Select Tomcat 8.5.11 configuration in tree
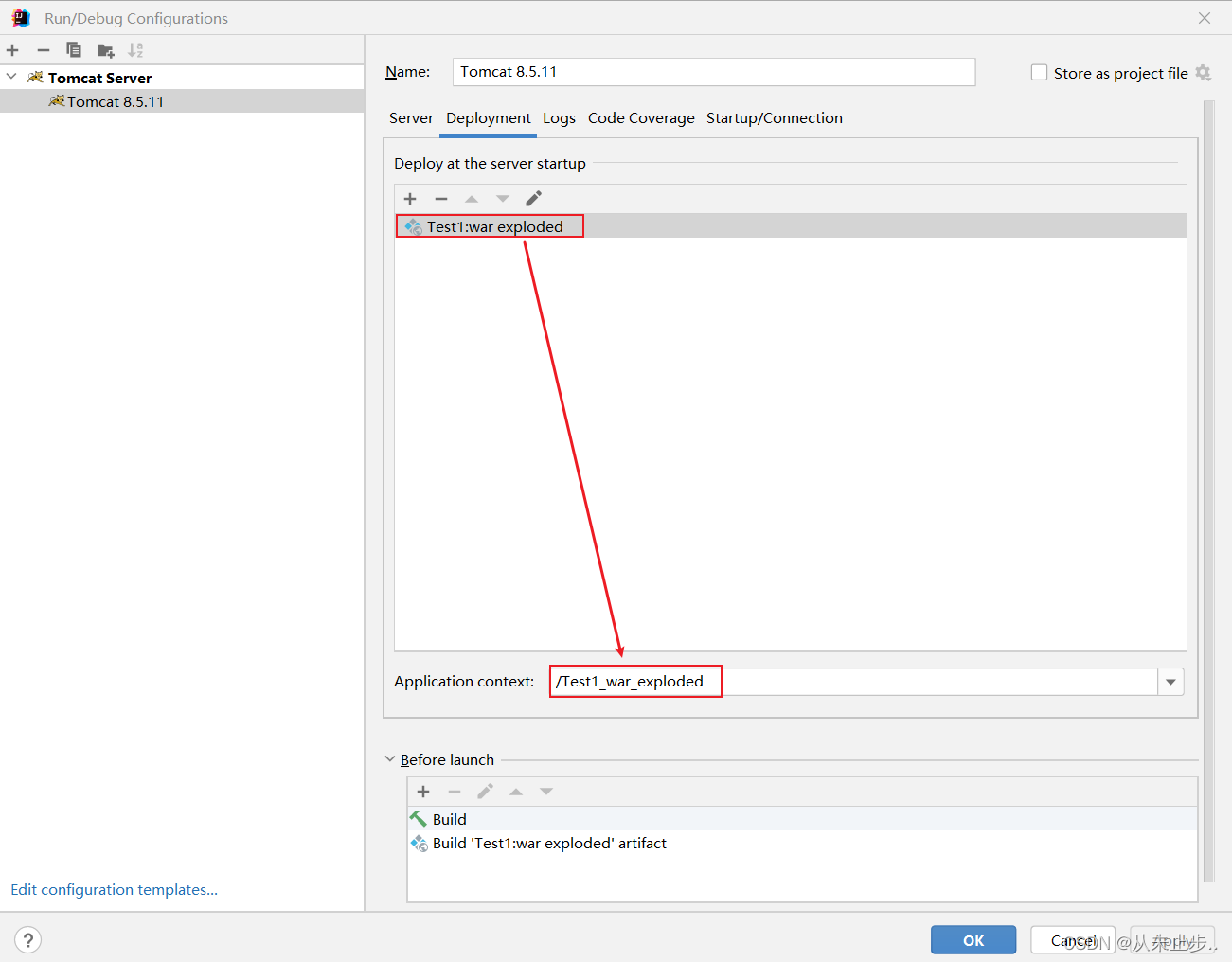 coord(182,101)
